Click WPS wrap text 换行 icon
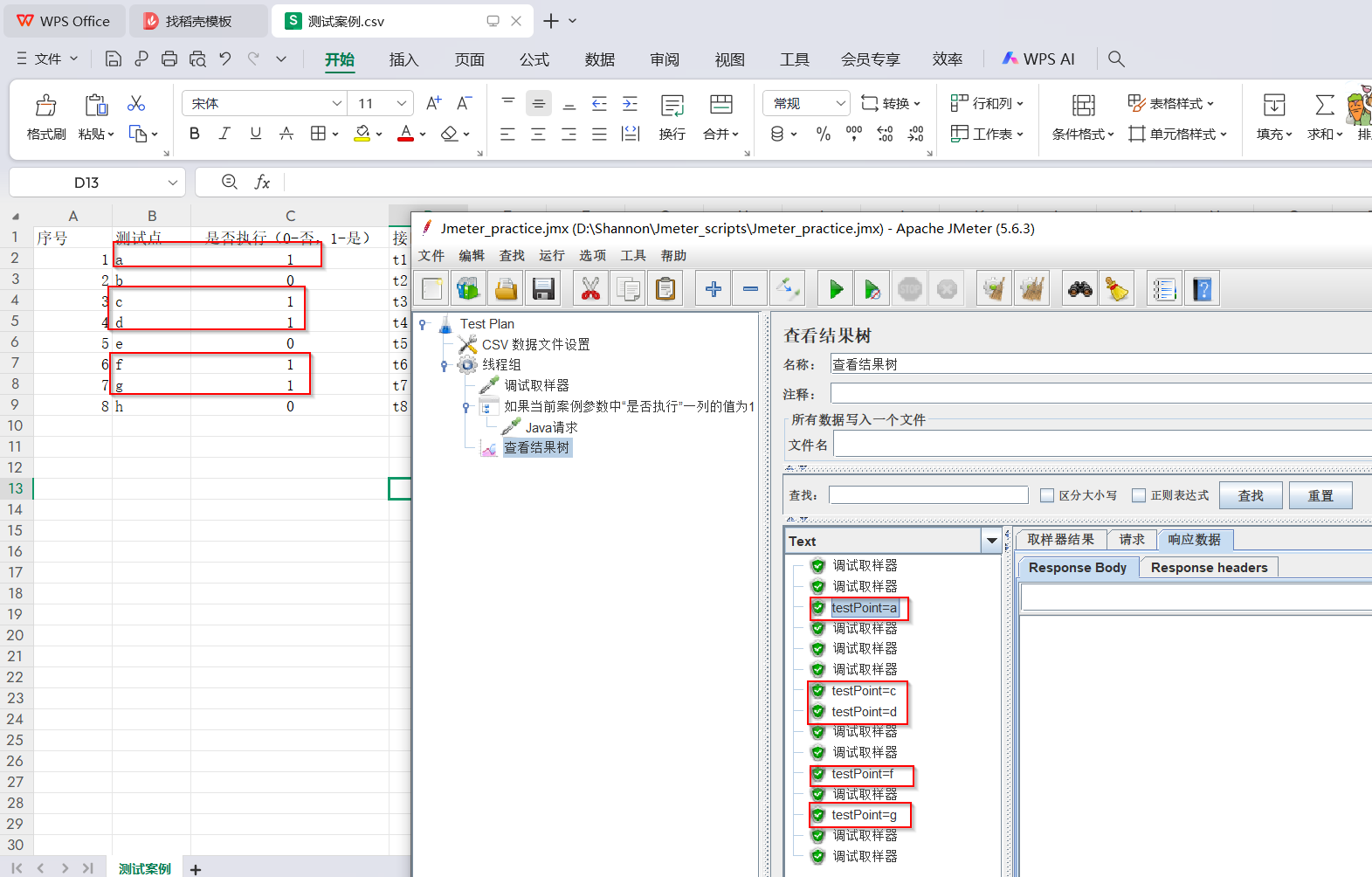This screenshot has height=877, width=1372. 672,117
